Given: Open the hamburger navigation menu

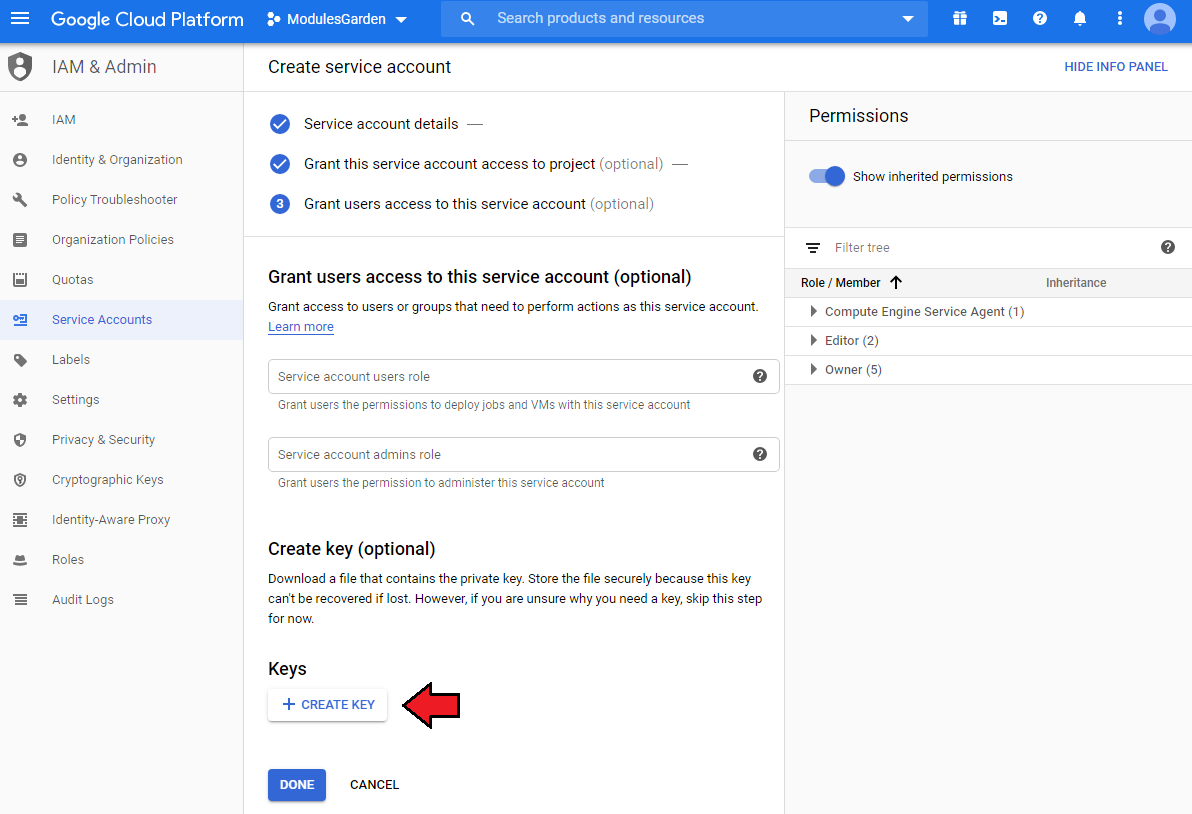Looking at the screenshot, I should click(x=21, y=18).
